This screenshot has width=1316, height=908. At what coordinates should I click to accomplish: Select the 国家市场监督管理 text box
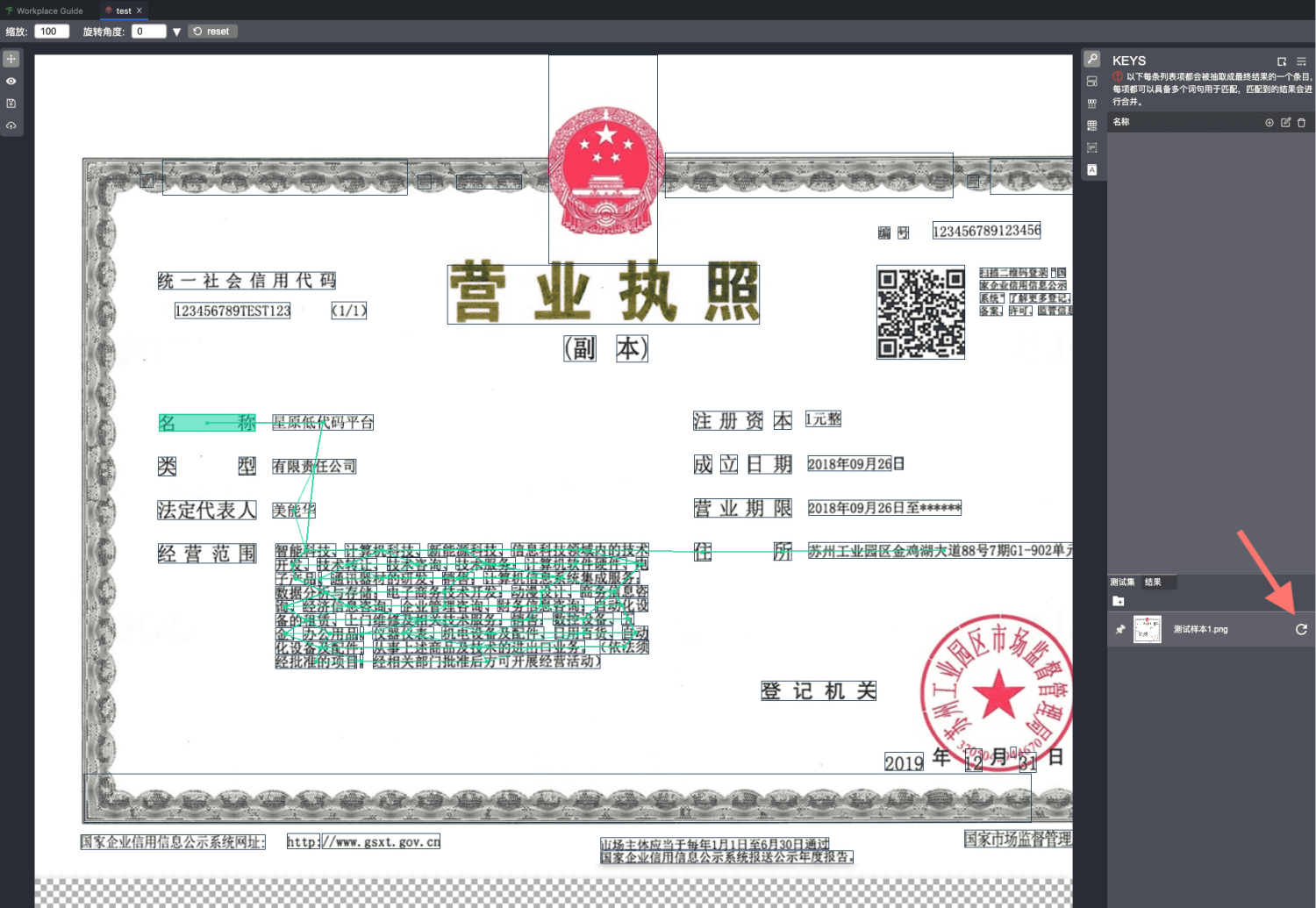[x=1018, y=840]
